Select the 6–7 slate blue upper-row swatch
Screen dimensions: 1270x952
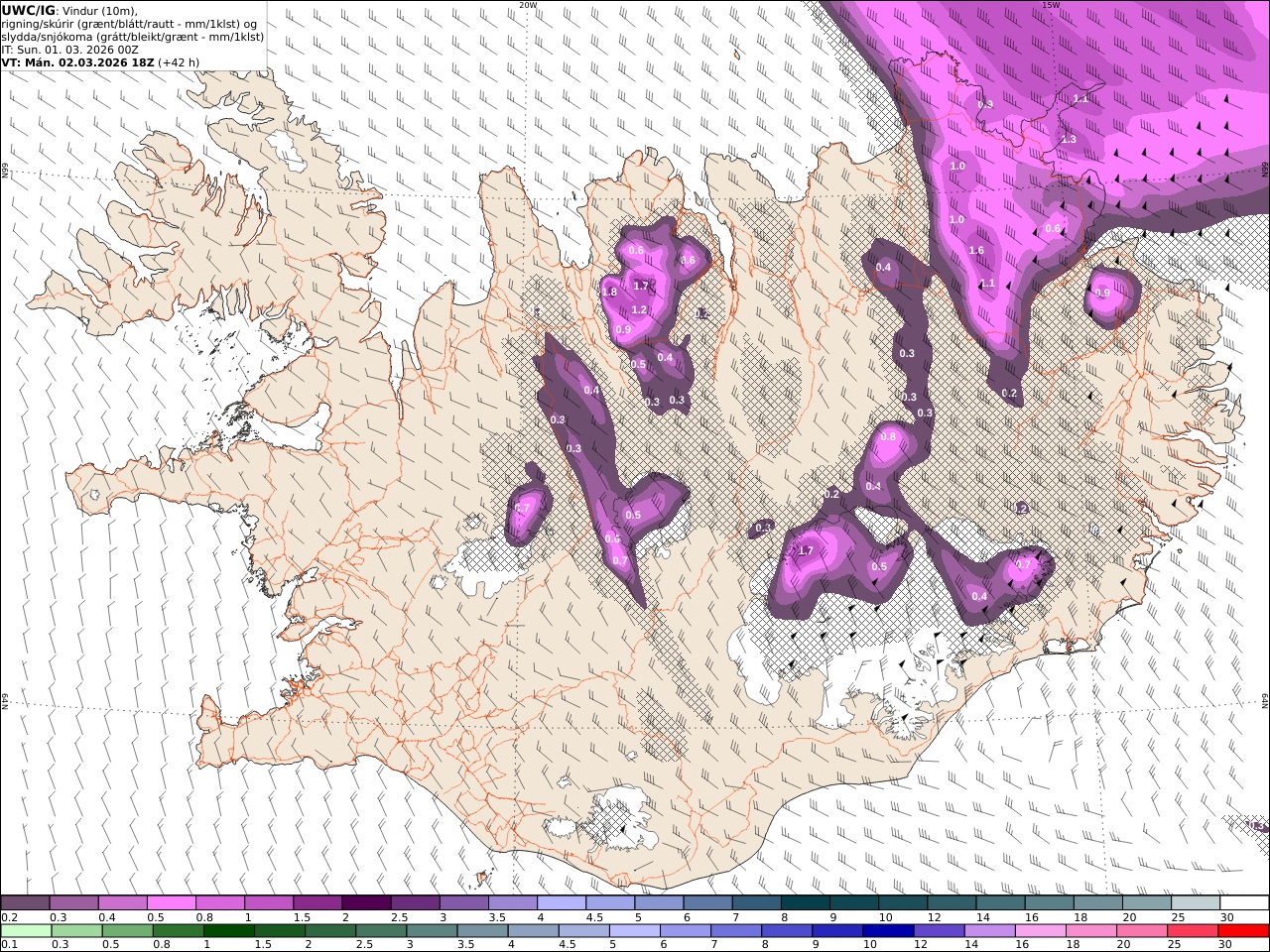708,903
